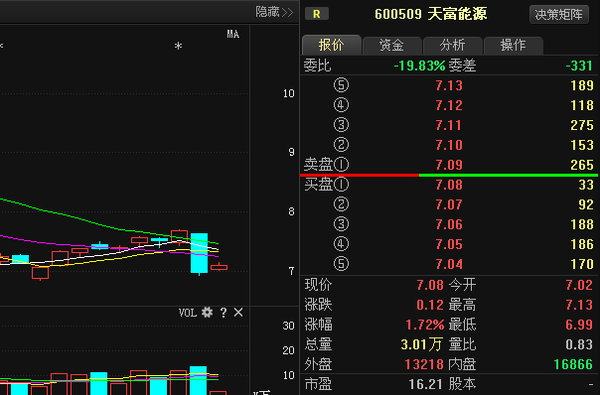
Task: Hide the side panel with 隐藏>>
Action: (x=274, y=12)
